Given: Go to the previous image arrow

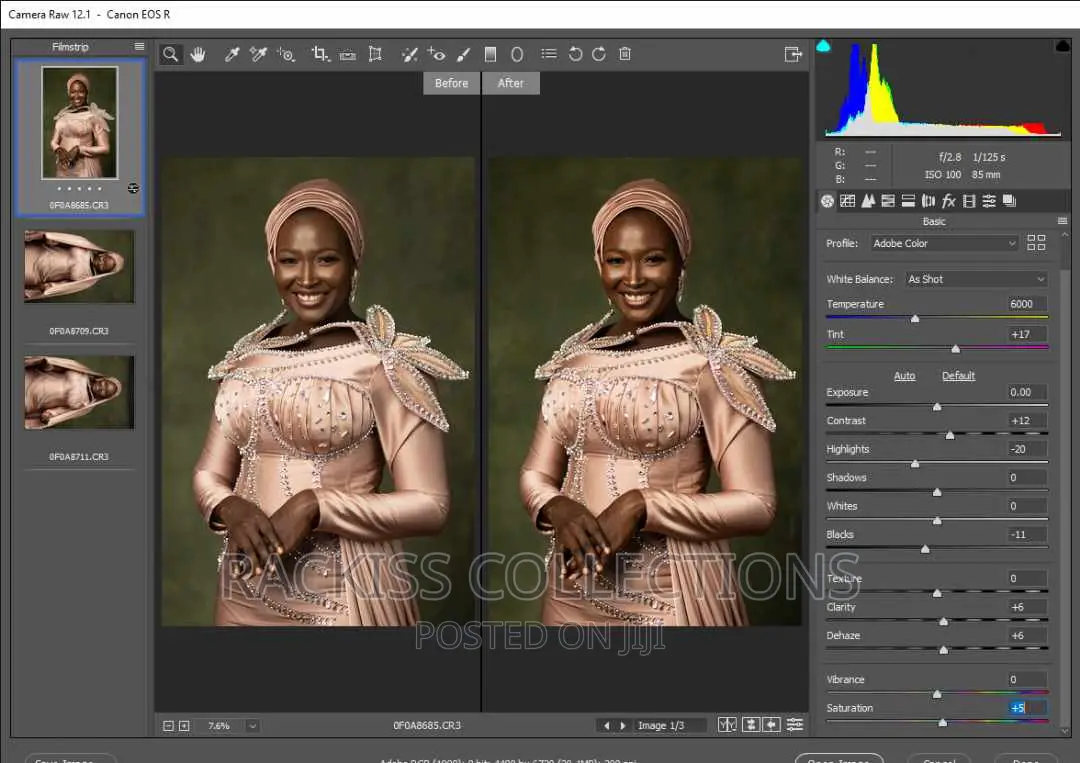Looking at the screenshot, I should click(606, 726).
